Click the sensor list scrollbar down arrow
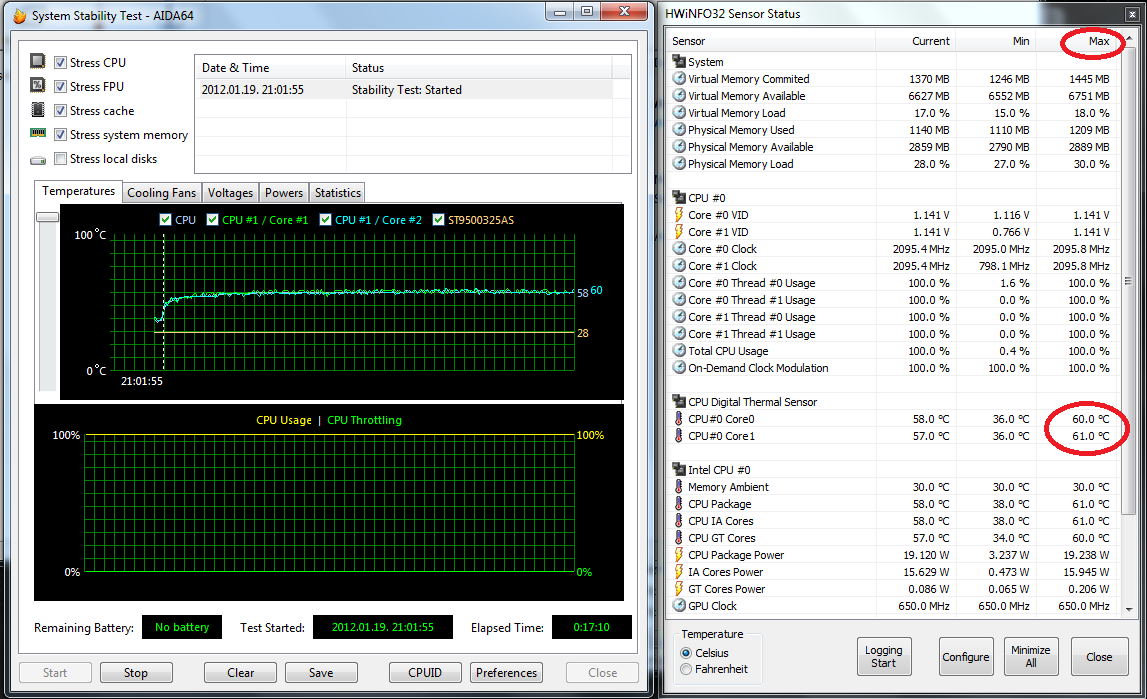1147x699 pixels. [1127, 606]
